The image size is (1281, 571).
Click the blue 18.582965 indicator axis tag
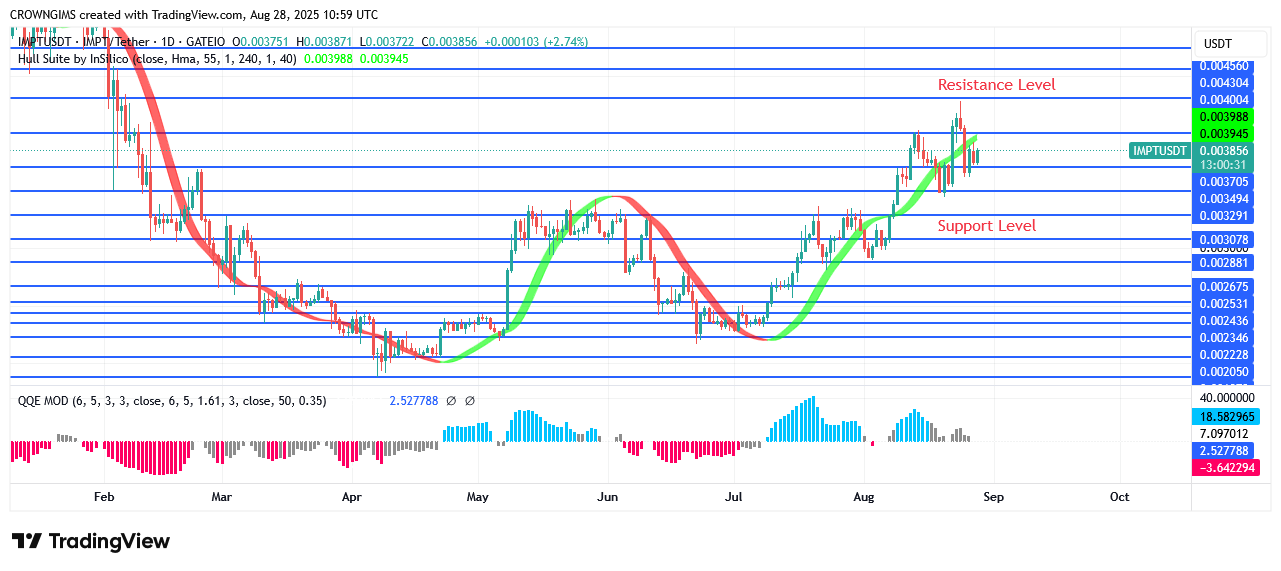(x=1225, y=415)
